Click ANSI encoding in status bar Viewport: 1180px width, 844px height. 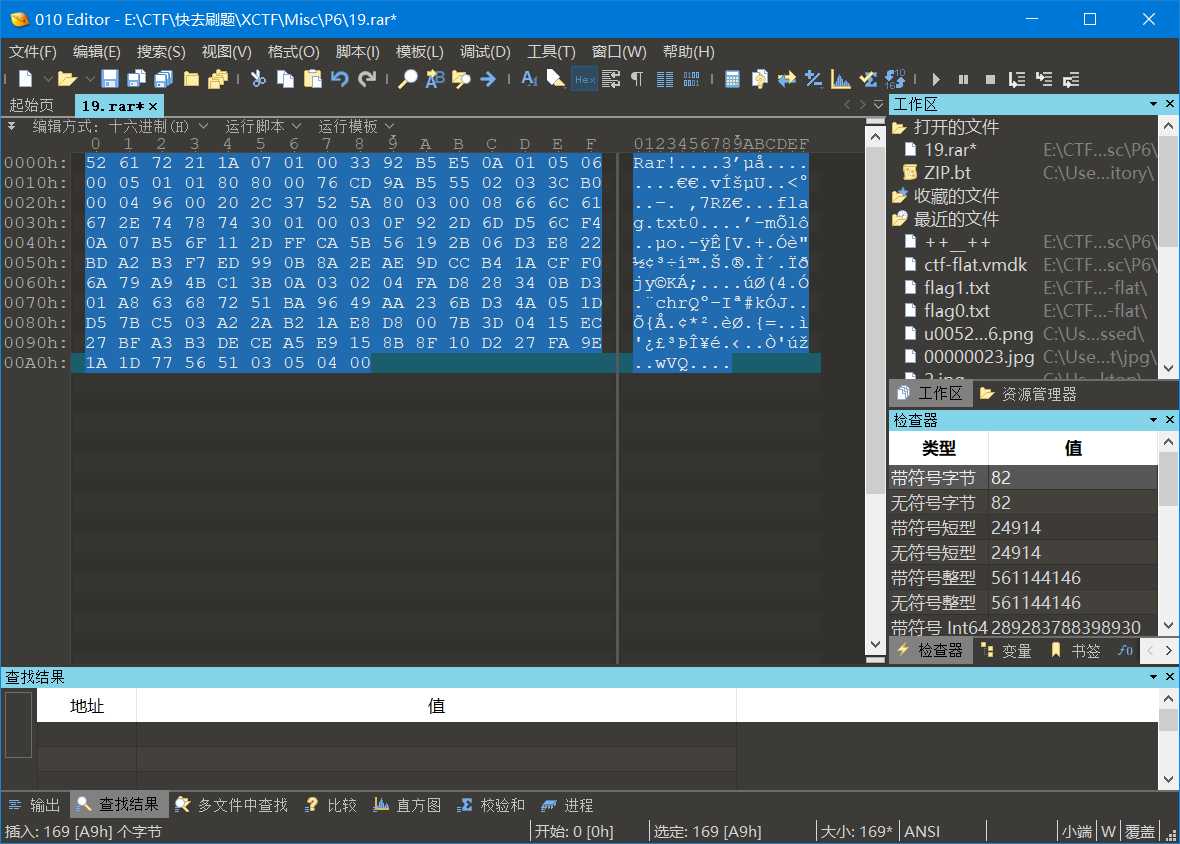[922, 831]
